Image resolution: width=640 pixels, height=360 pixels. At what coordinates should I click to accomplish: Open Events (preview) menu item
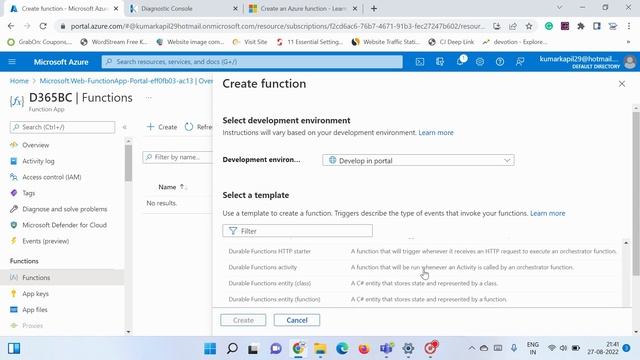[46, 241]
